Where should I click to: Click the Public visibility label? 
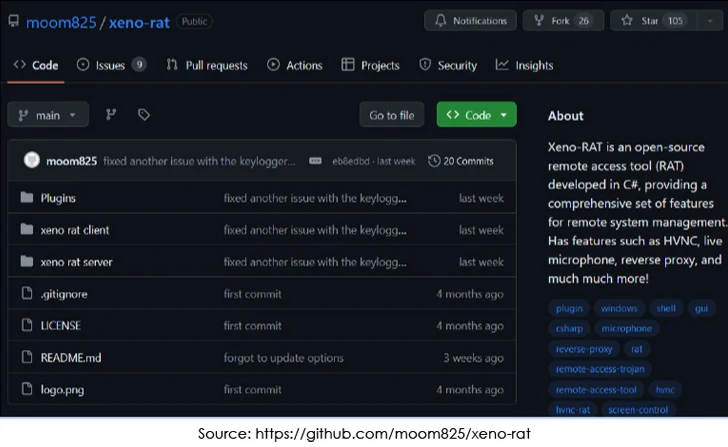(194, 21)
